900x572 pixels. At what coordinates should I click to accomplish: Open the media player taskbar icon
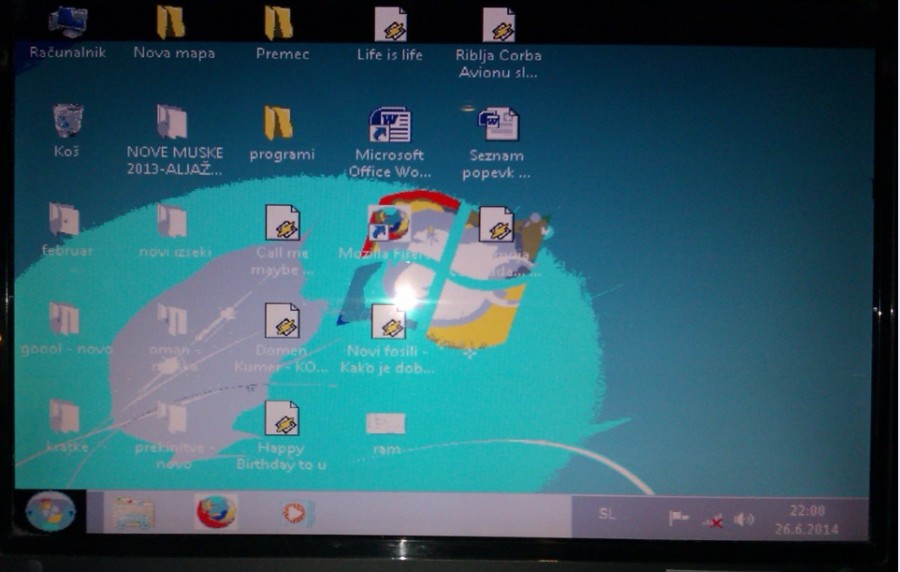click(x=297, y=514)
